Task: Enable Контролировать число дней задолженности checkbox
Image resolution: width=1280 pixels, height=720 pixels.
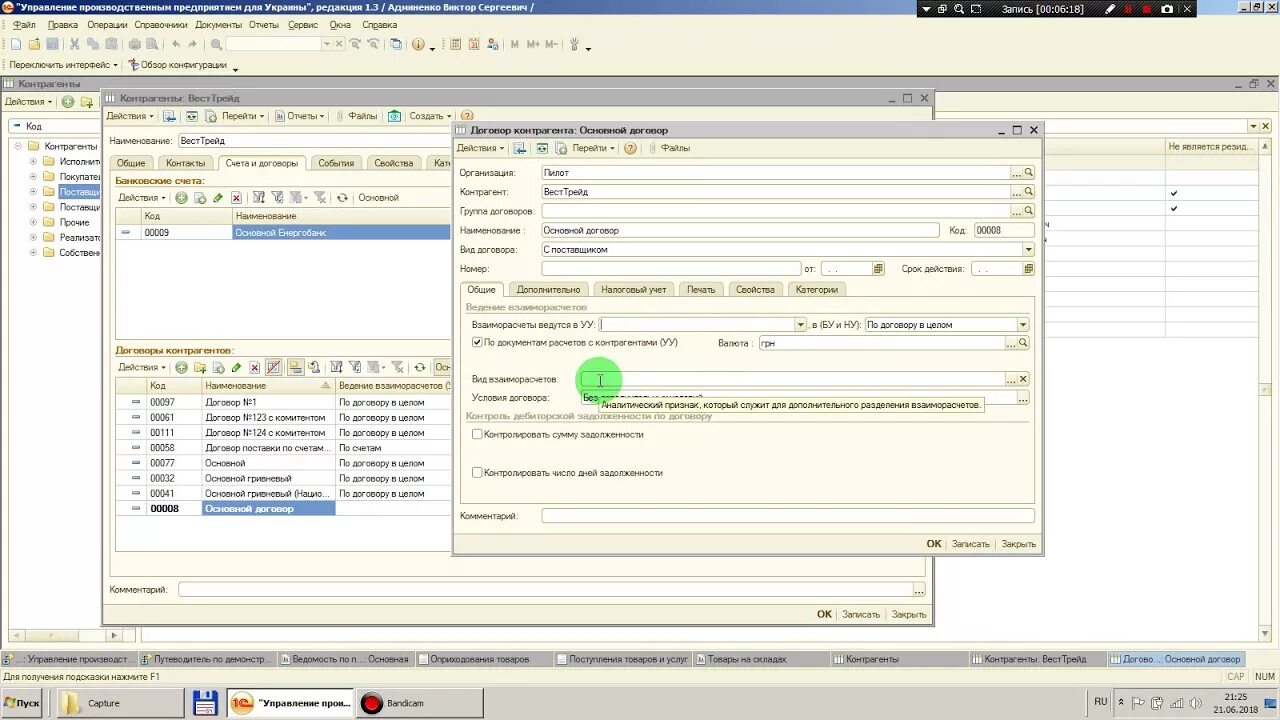Action: [x=477, y=472]
